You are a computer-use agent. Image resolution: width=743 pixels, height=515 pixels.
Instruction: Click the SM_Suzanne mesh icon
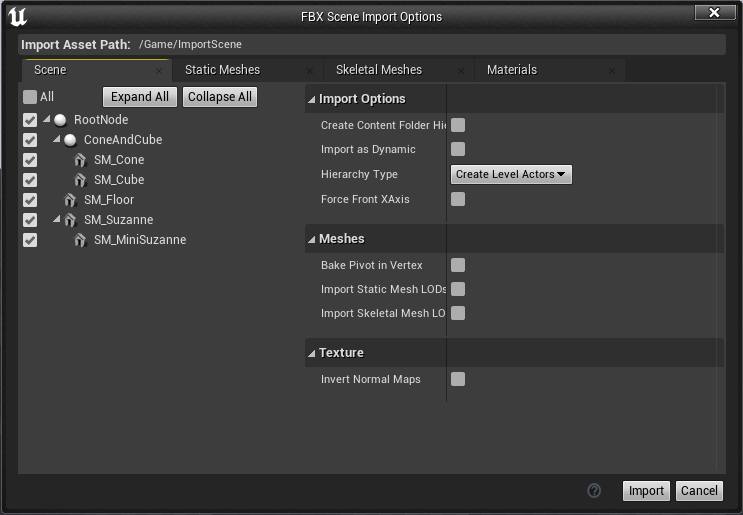point(70,220)
